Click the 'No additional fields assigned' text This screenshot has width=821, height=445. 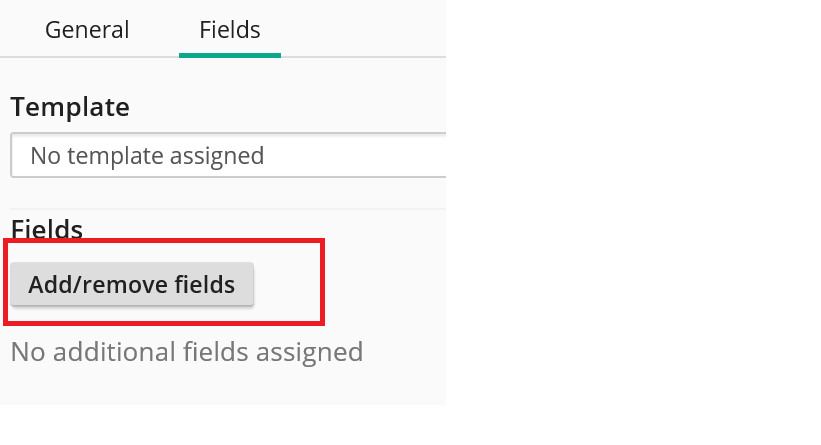click(186, 352)
